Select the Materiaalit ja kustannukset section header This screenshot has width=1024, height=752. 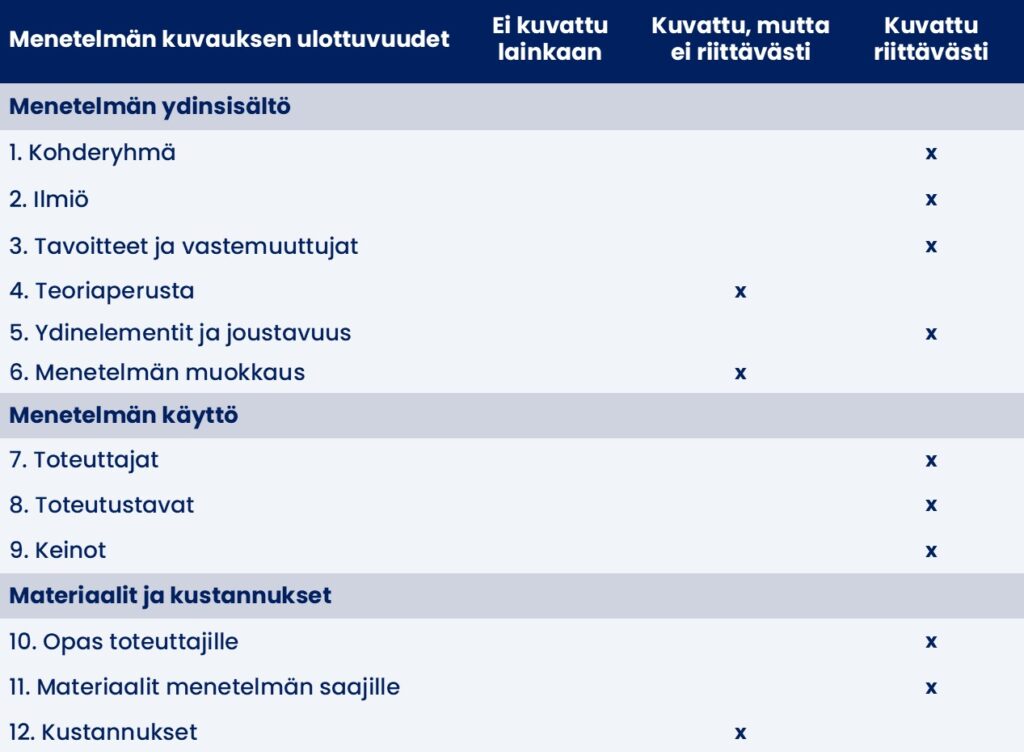click(x=170, y=596)
